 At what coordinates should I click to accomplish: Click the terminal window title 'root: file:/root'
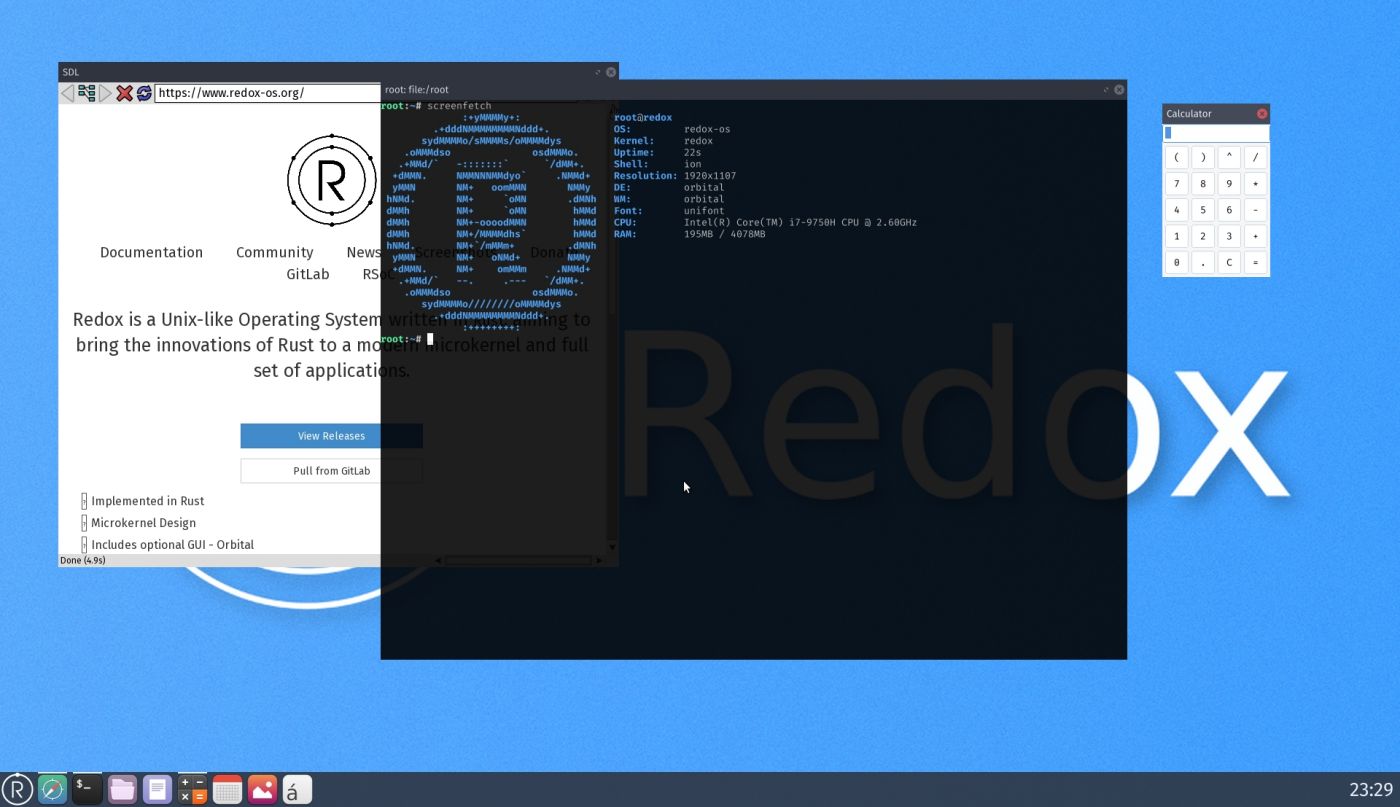click(x=417, y=89)
